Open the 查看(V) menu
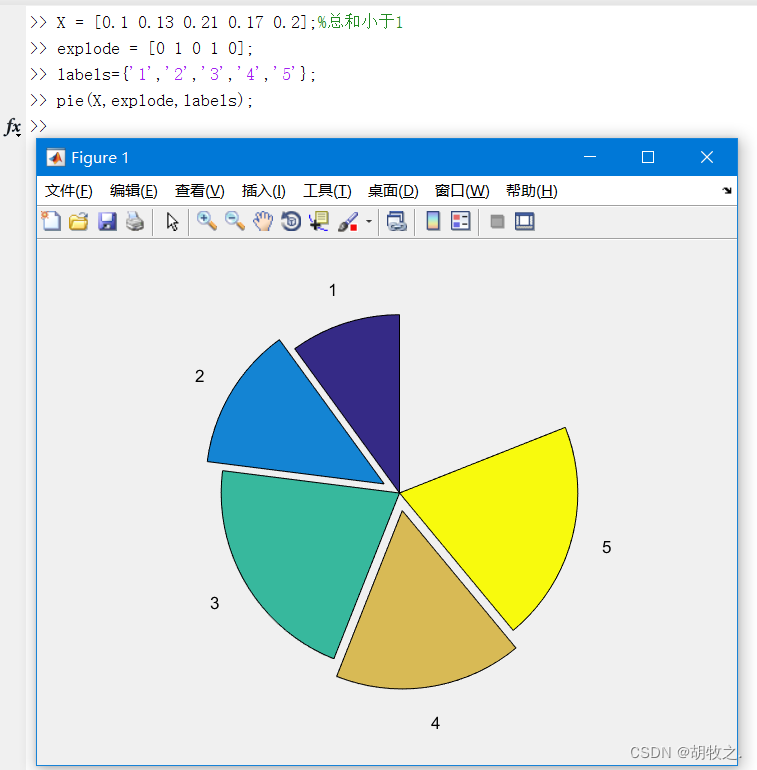The height and width of the screenshot is (770, 757). (x=199, y=191)
